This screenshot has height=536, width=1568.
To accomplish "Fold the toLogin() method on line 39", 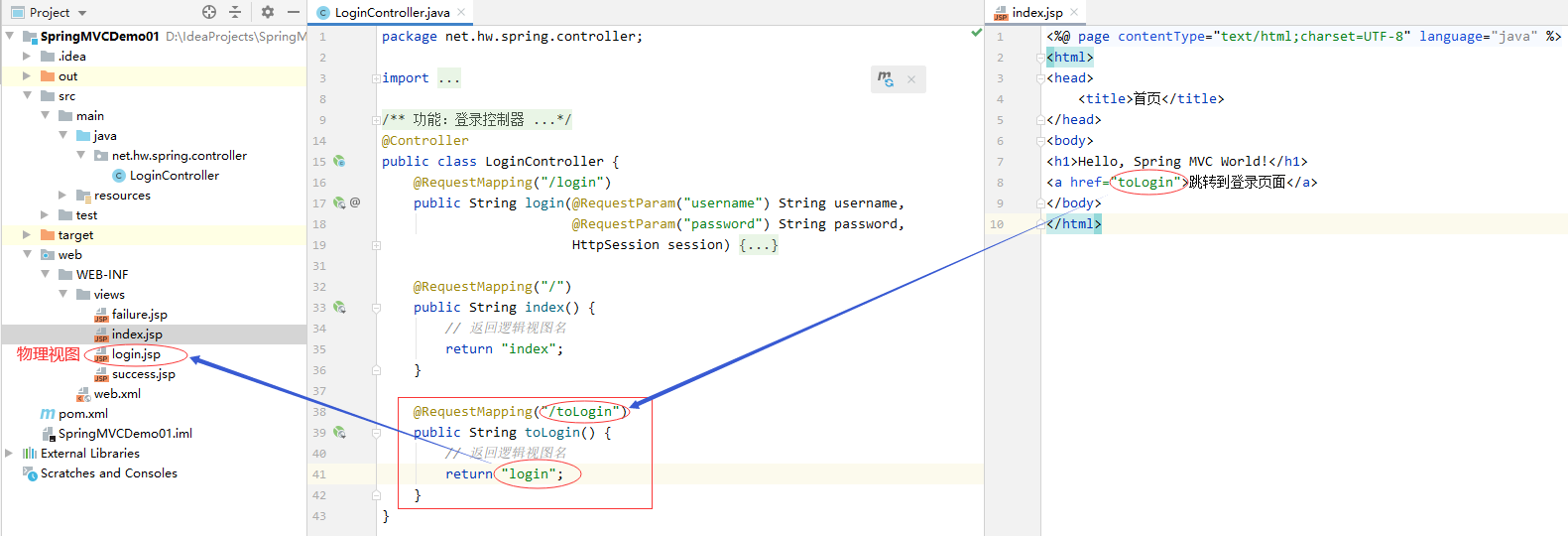I will point(376,432).
